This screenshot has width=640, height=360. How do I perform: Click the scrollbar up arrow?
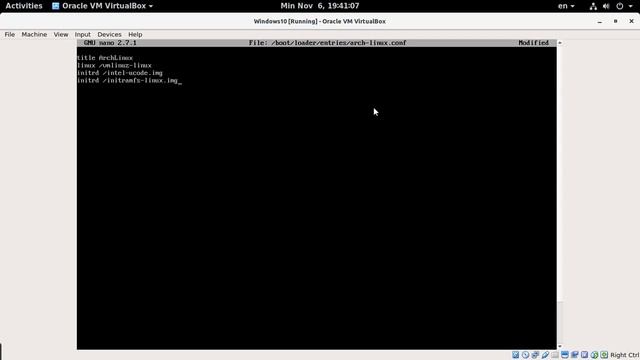click(x=560, y=43)
